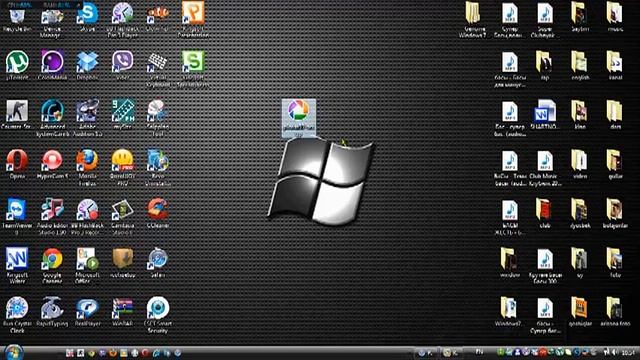640x360 pixels.
Task: Open the yellow smiley QuickBuy shortcut
Action: click(x=122, y=167)
